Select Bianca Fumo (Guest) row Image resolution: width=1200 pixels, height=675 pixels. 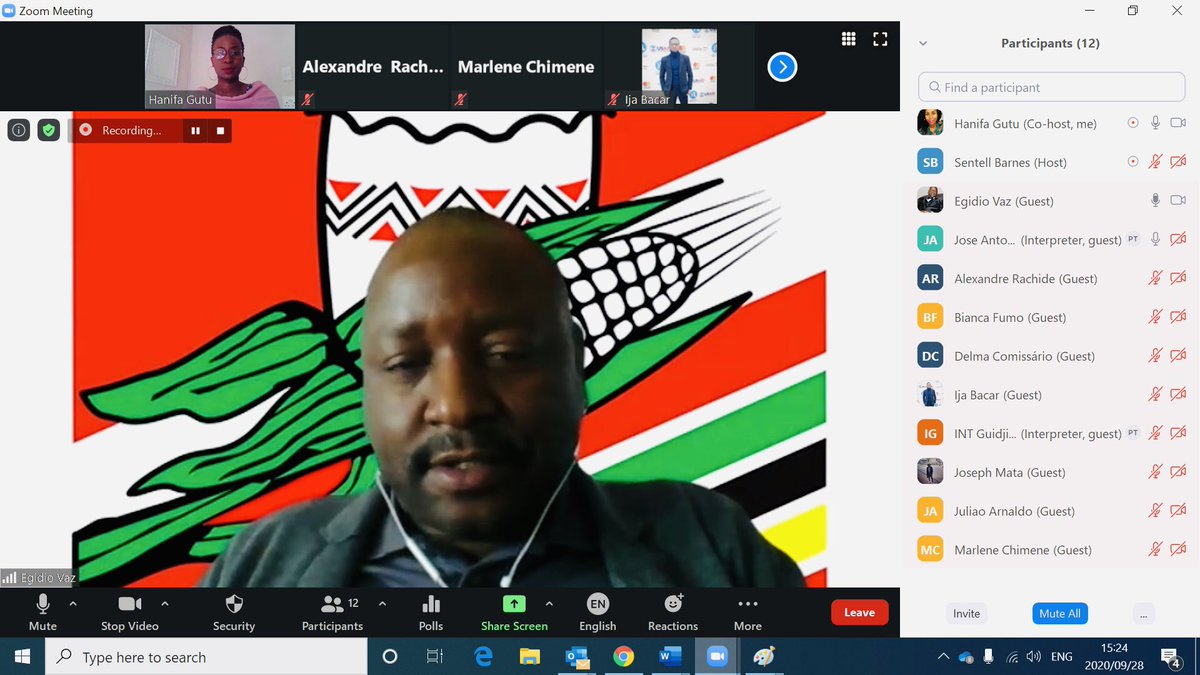(x=1052, y=317)
